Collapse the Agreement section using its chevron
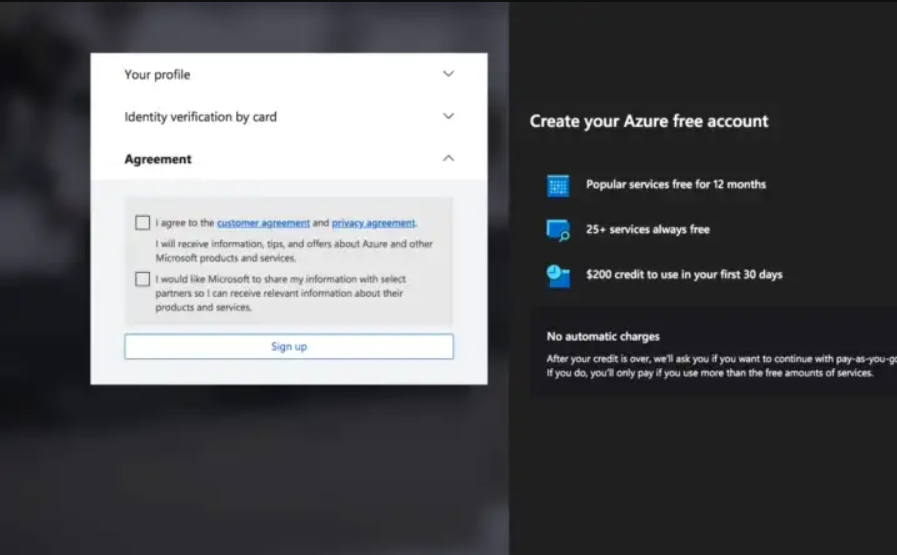The image size is (897, 555). 448,158
